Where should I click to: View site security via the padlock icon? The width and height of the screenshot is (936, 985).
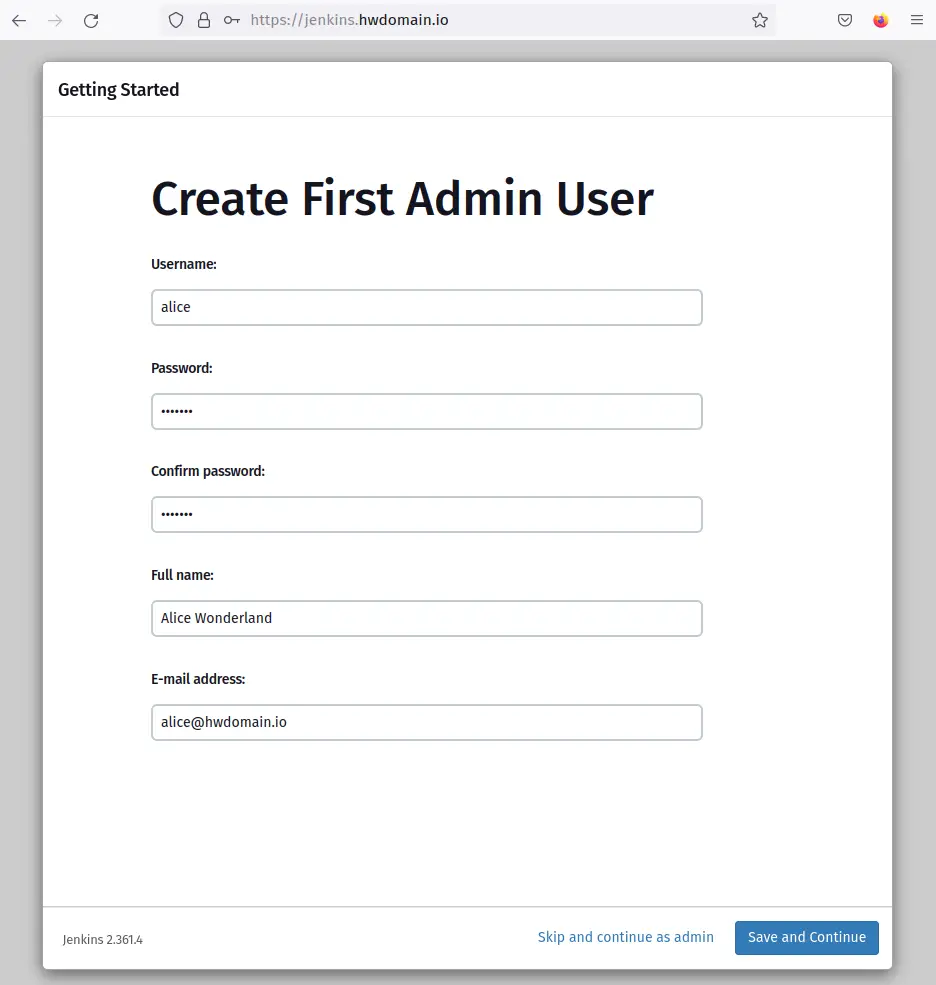(204, 20)
